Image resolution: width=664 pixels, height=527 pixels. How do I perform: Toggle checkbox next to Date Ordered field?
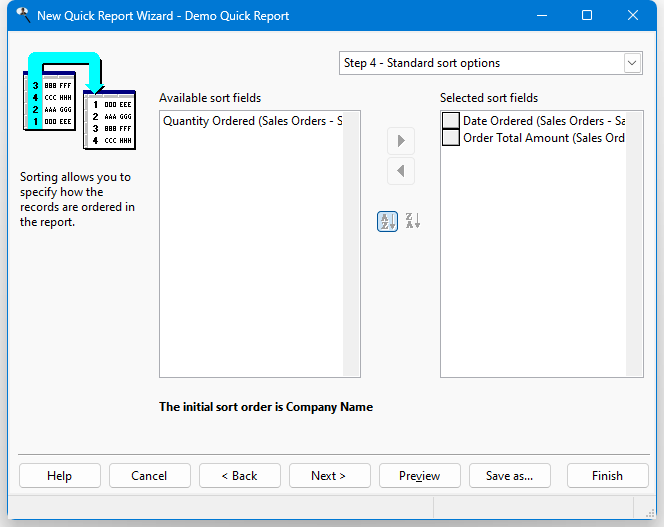pos(451,121)
